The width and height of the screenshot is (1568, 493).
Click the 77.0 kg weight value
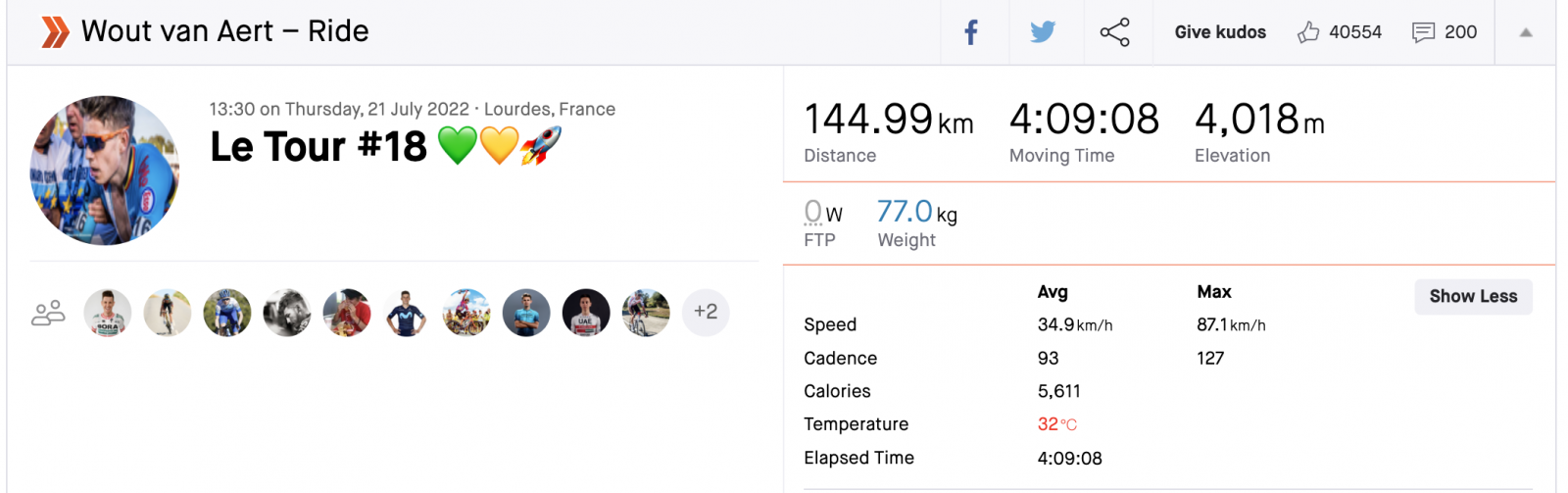(x=905, y=212)
